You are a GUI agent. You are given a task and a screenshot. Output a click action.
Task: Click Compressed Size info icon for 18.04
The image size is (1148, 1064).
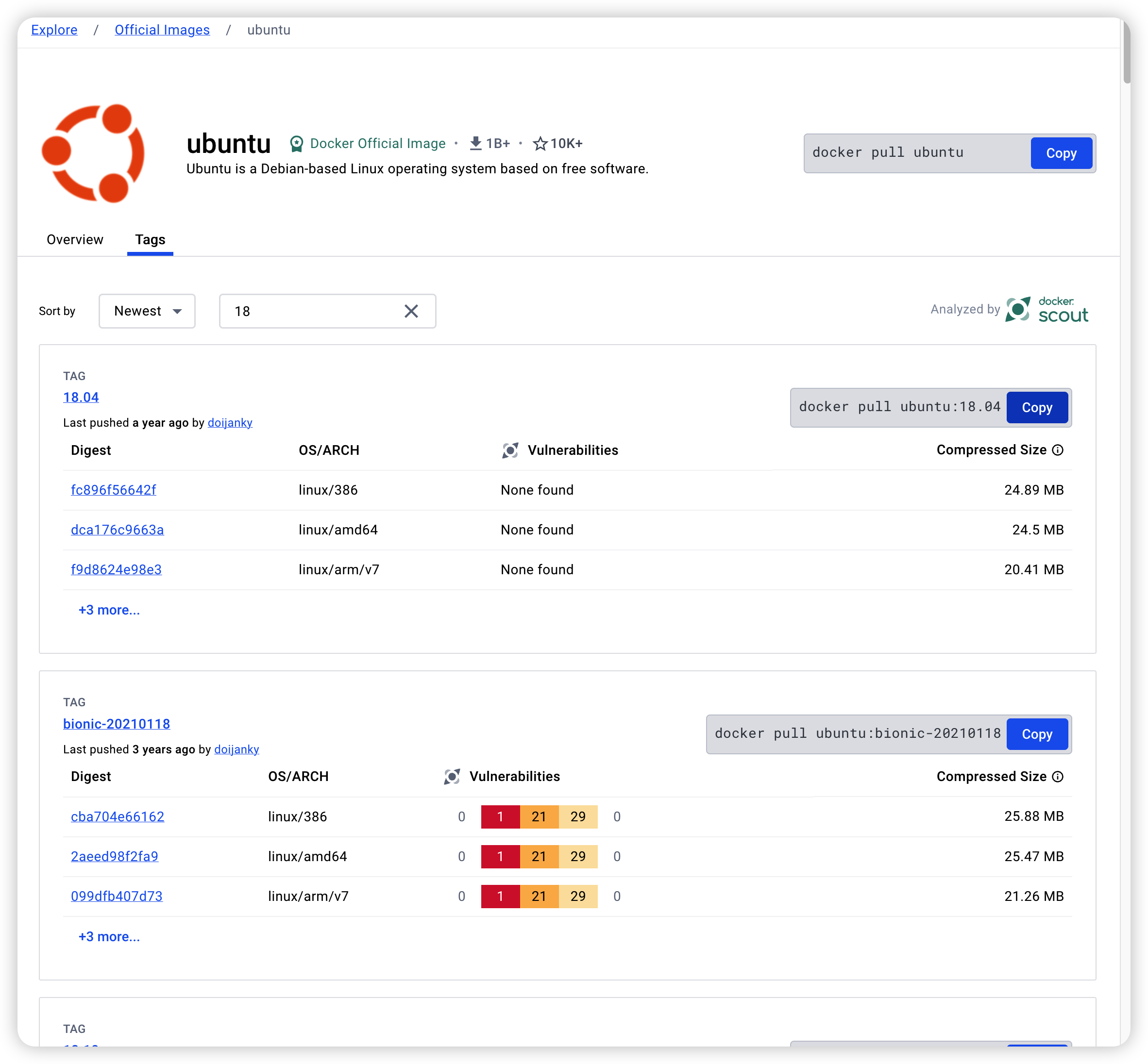[1058, 450]
